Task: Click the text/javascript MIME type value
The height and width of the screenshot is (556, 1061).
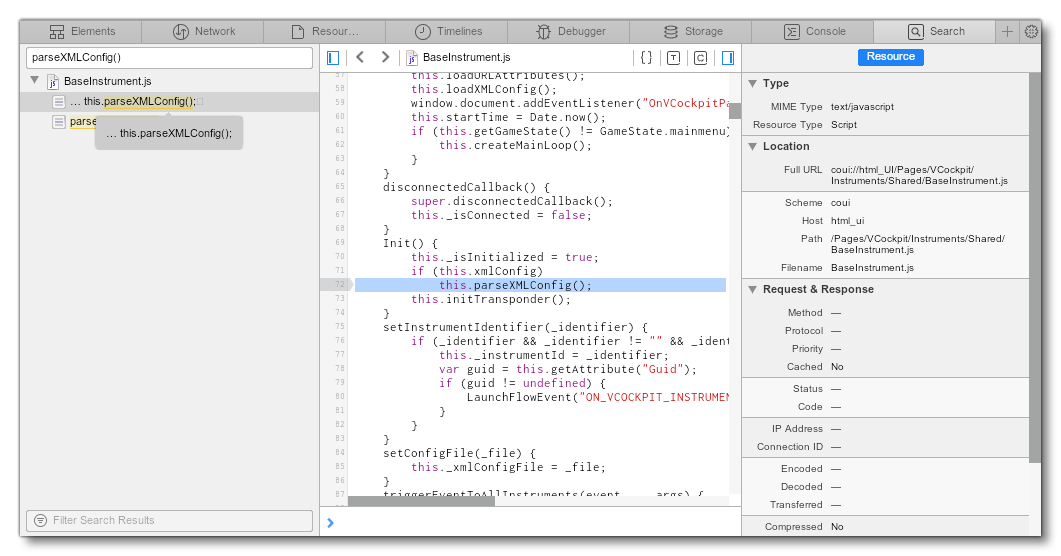Action: (862, 107)
